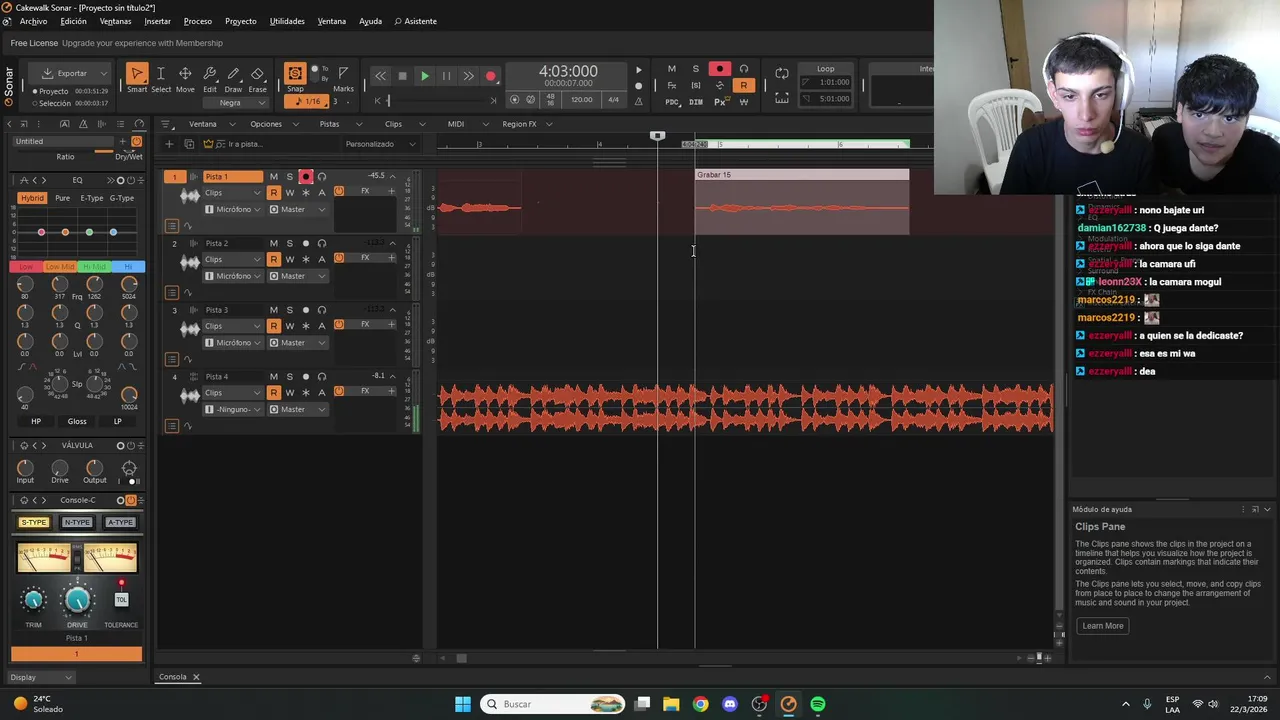Image resolution: width=1280 pixels, height=720 pixels.
Task: Stop the transport
Action: pos(402,76)
